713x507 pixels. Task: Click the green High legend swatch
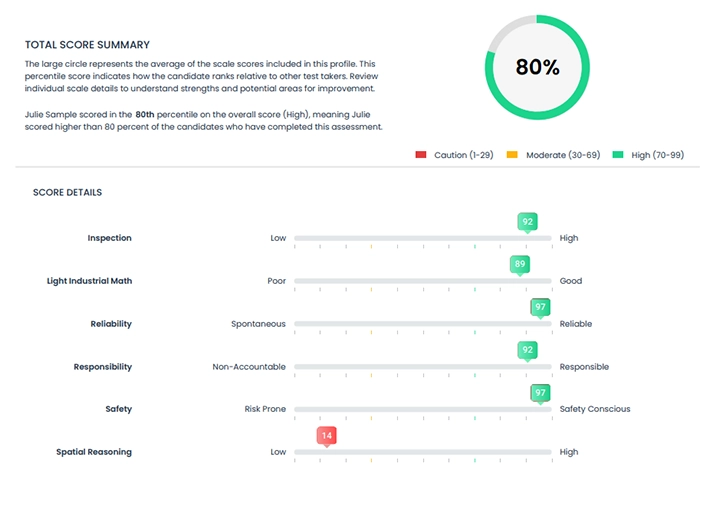[x=619, y=155]
